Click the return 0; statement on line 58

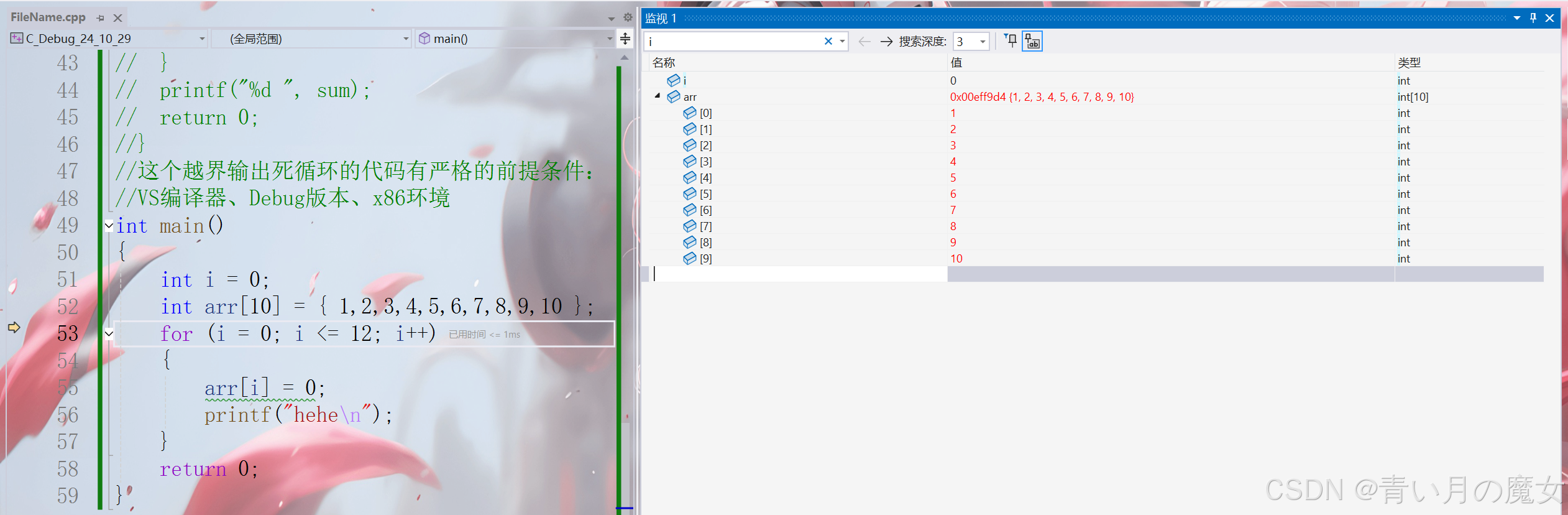coord(208,469)
